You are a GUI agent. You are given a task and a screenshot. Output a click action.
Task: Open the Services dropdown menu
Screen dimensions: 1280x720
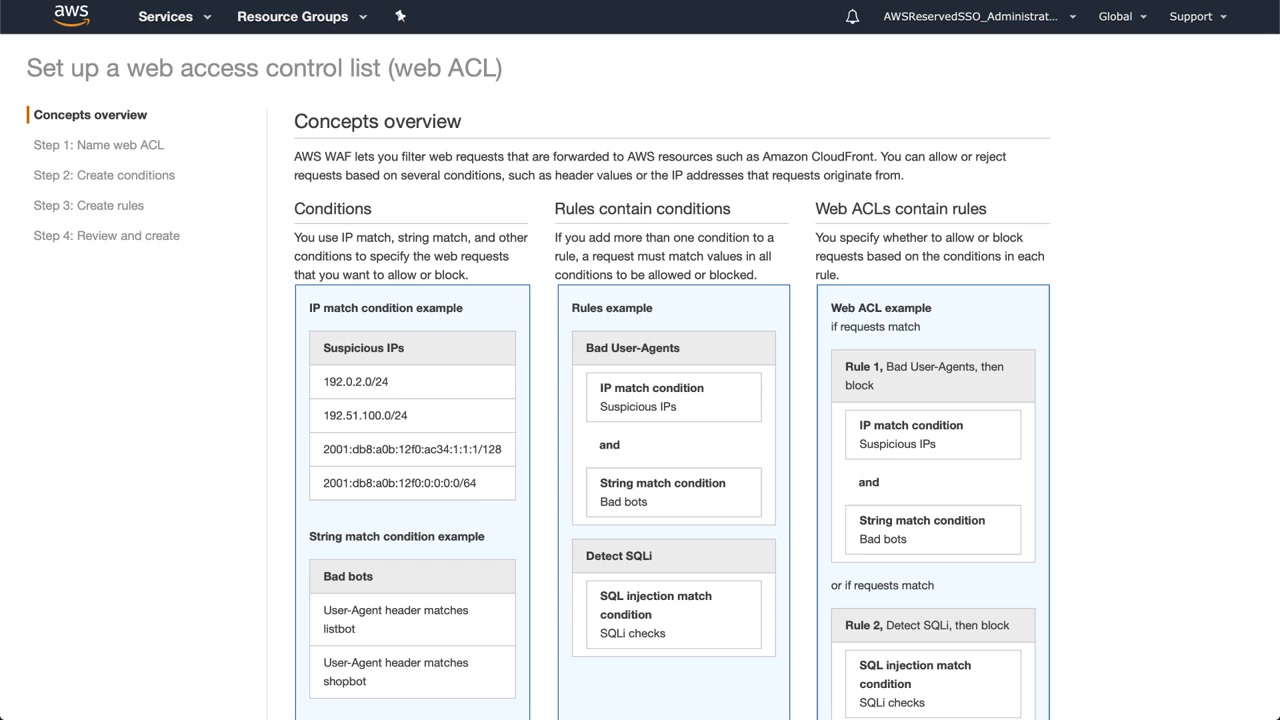(x=175, y=17)
